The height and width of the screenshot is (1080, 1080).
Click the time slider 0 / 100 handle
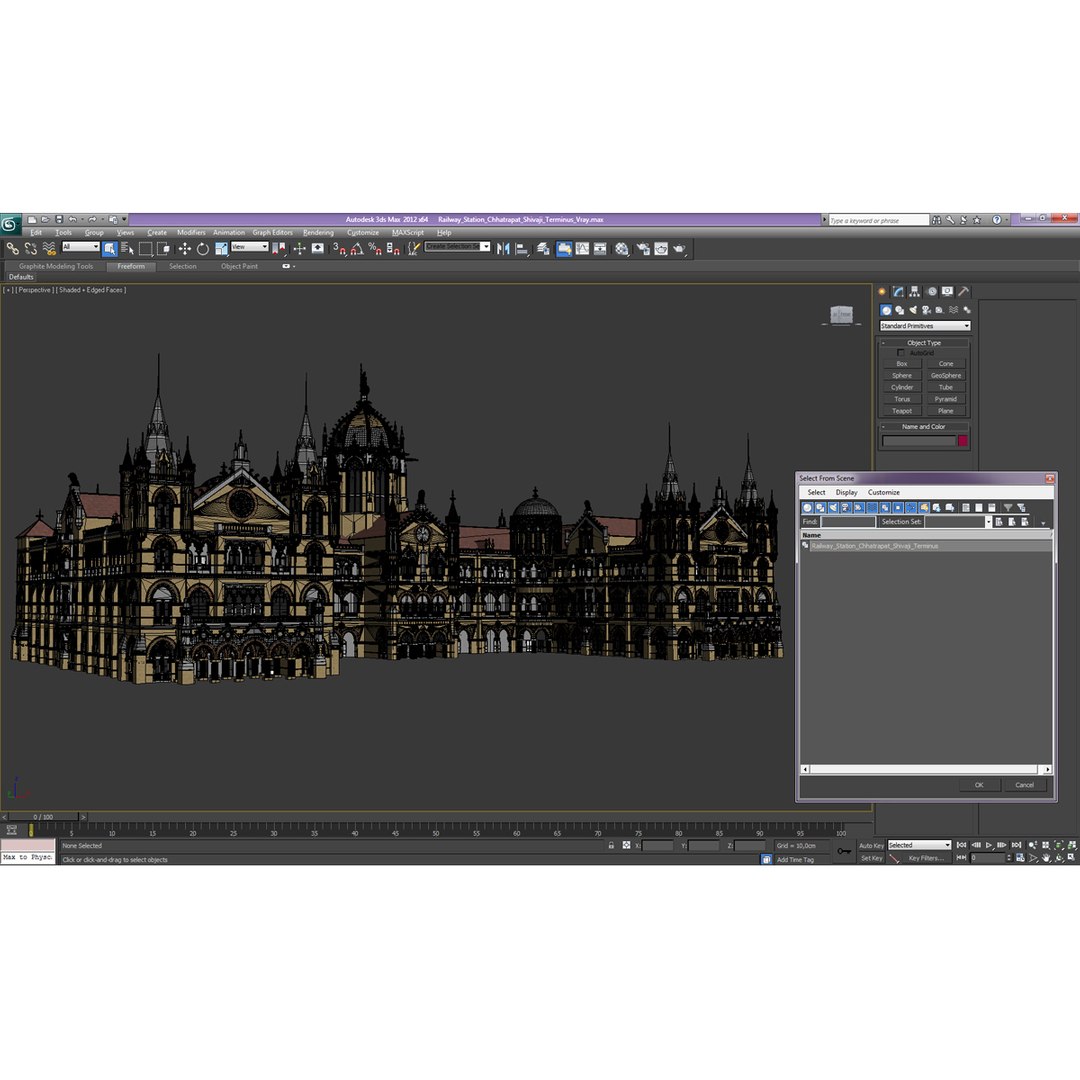[x=43, y=817]
